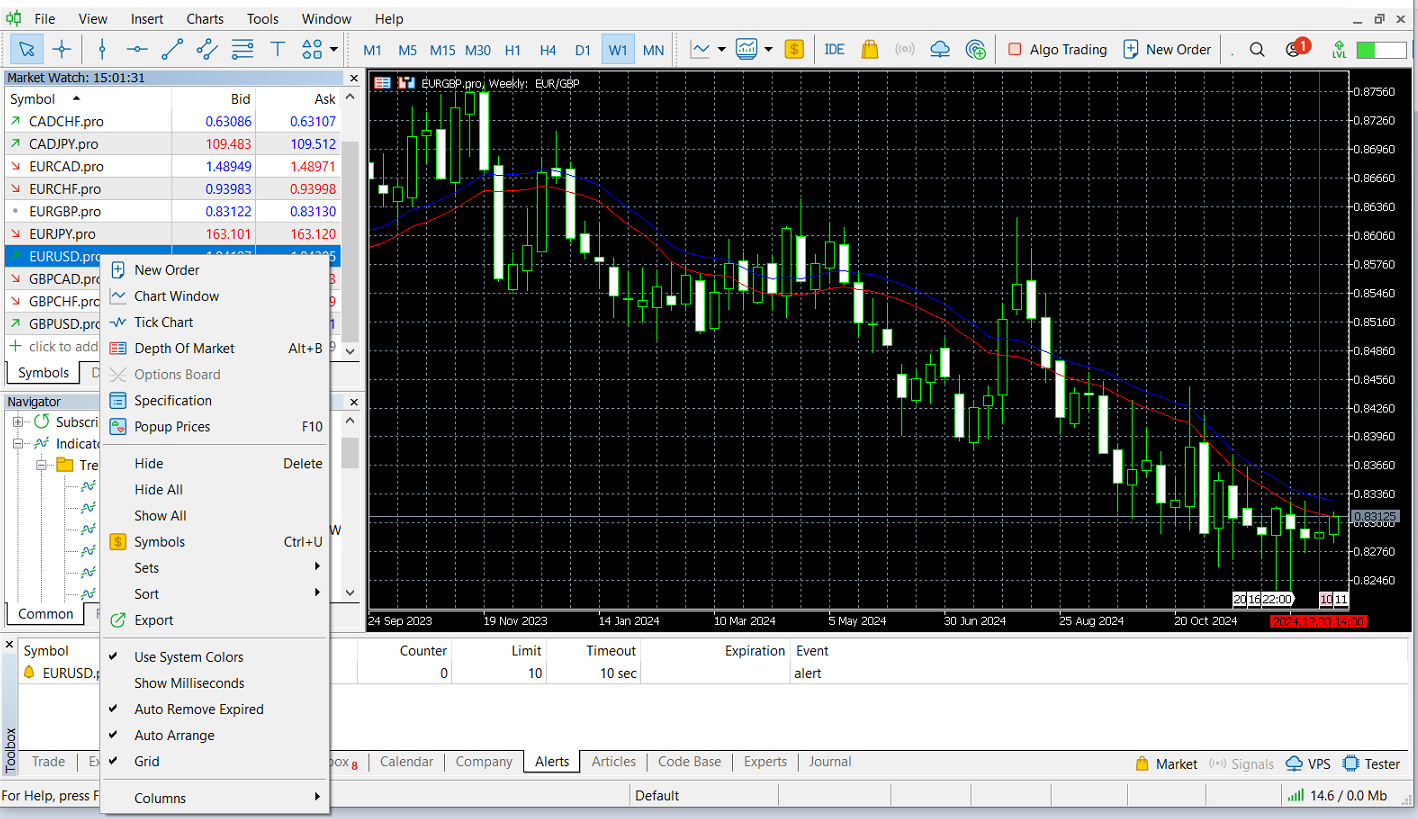Open the market shopping bag icon

click(869, 49)
